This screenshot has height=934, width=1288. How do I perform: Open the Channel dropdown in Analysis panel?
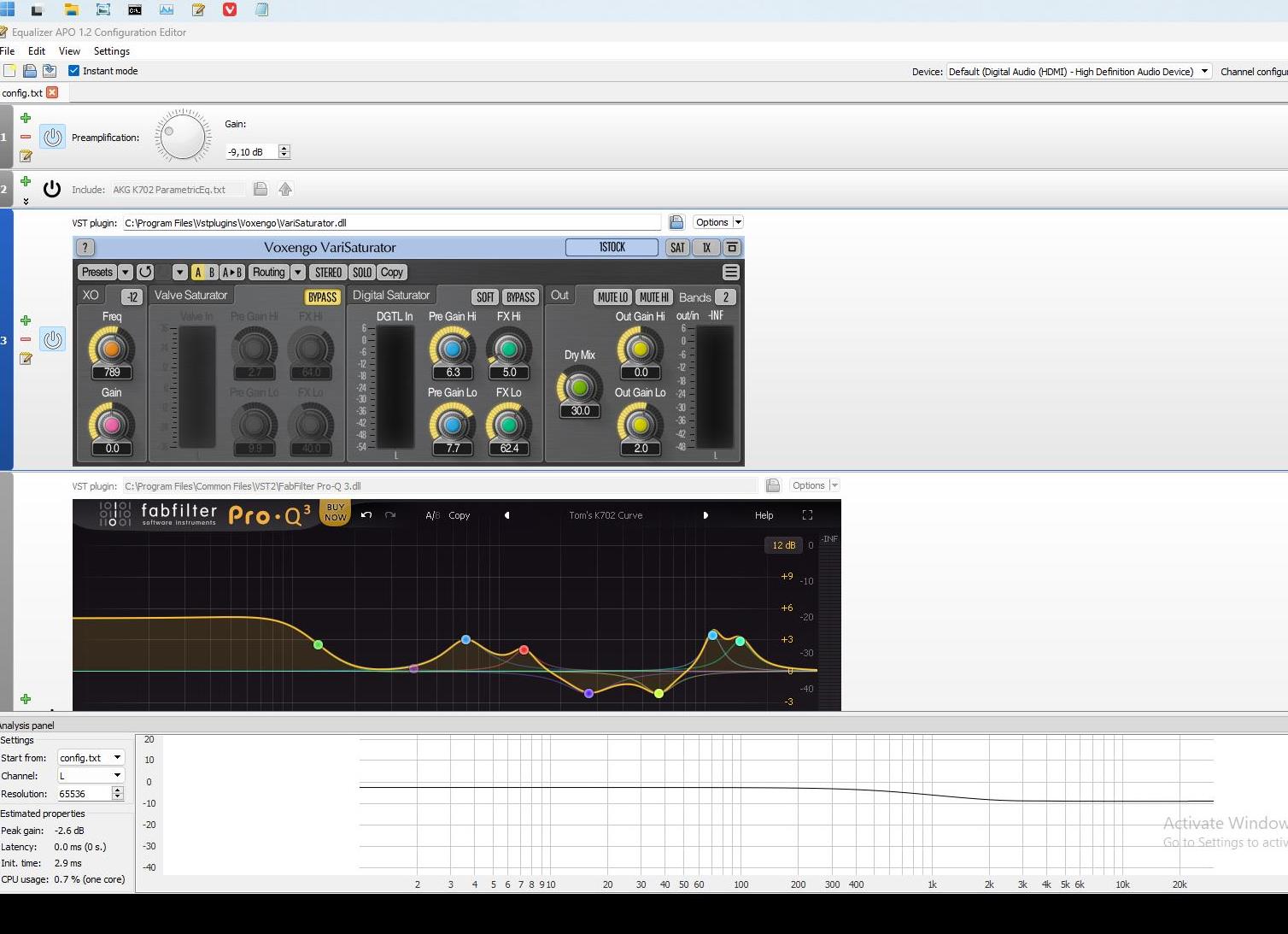click(91, 775)
